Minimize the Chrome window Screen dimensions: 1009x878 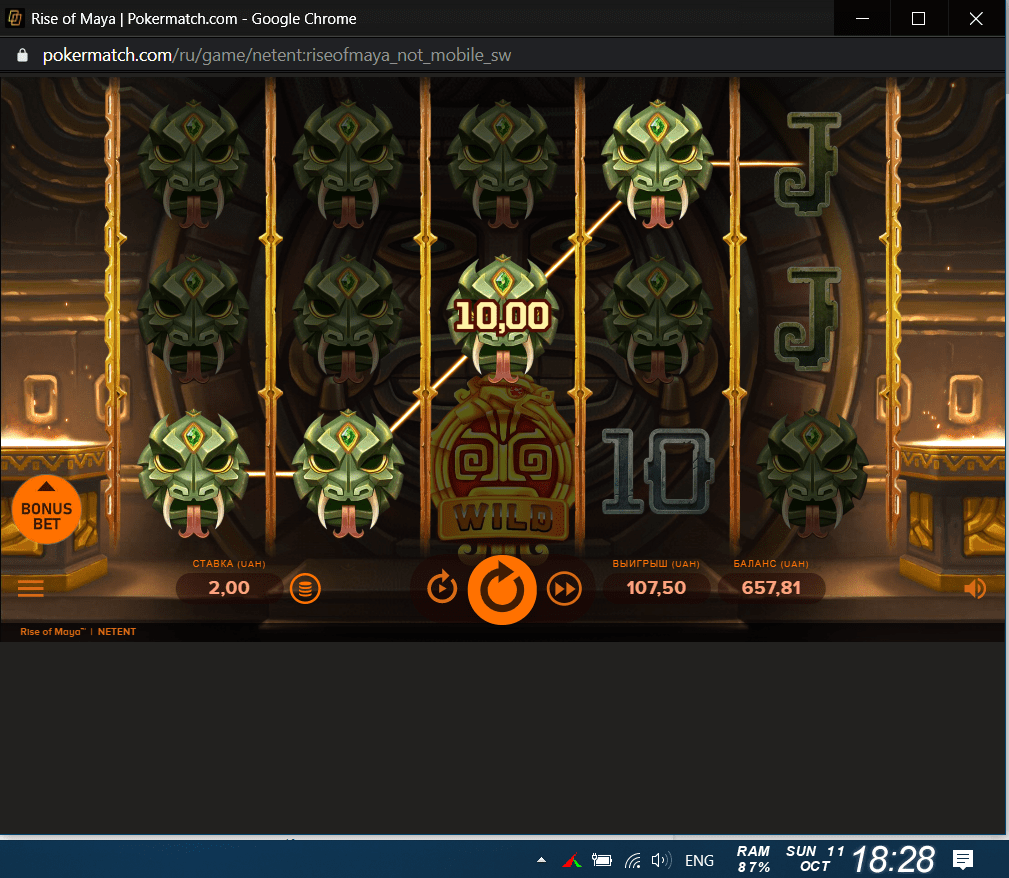(862, 19)
